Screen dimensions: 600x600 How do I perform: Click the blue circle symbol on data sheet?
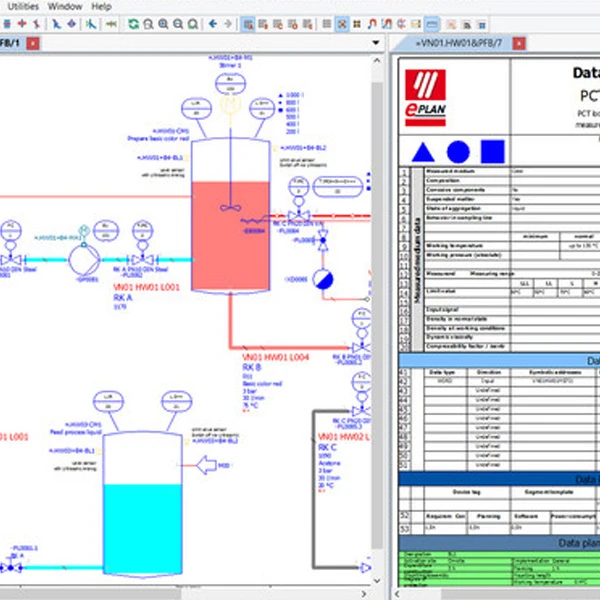pos(457,151)
